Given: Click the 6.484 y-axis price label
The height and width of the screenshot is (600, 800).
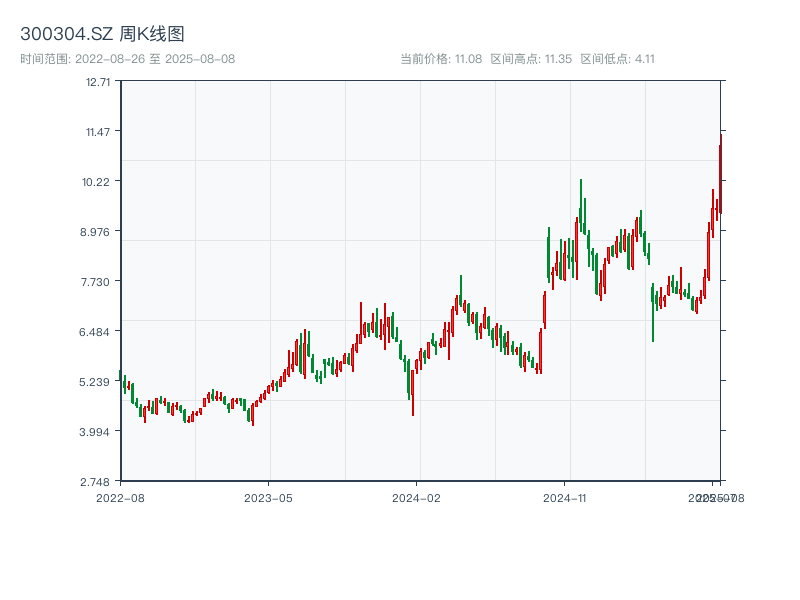Looking at the screenshot, I should 97,332.
